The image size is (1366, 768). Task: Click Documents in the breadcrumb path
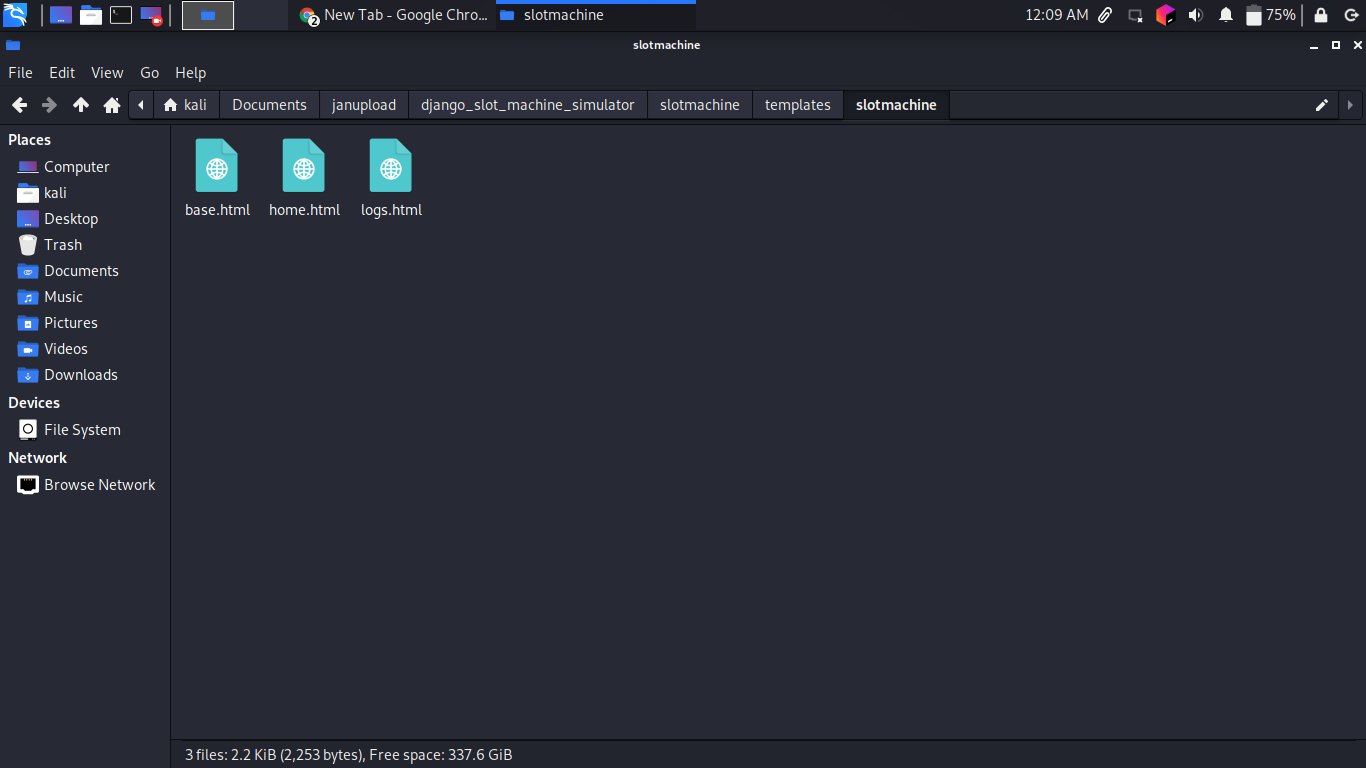click(x=269, y=104)
